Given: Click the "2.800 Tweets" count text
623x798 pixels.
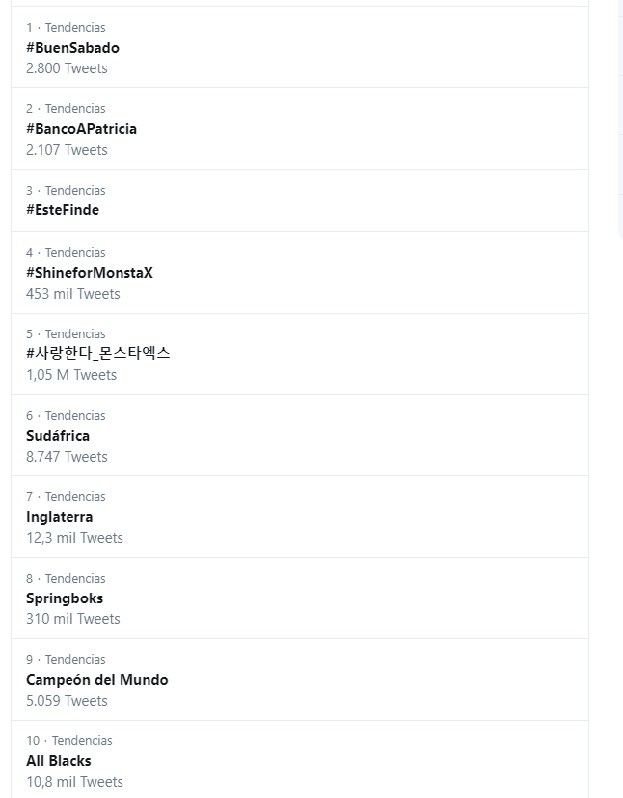Looking at the screenshot, I should [x=66, y=68].
